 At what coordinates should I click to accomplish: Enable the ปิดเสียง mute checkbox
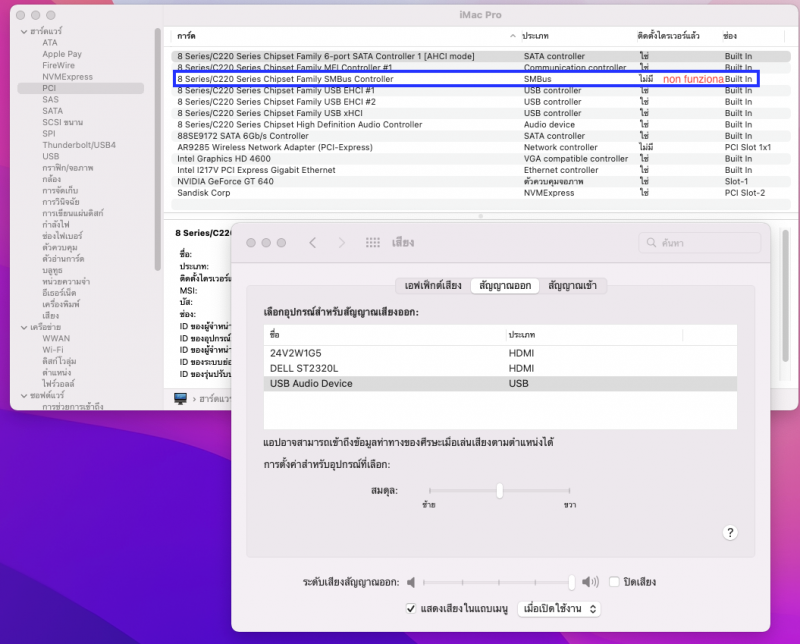(614, 581)
